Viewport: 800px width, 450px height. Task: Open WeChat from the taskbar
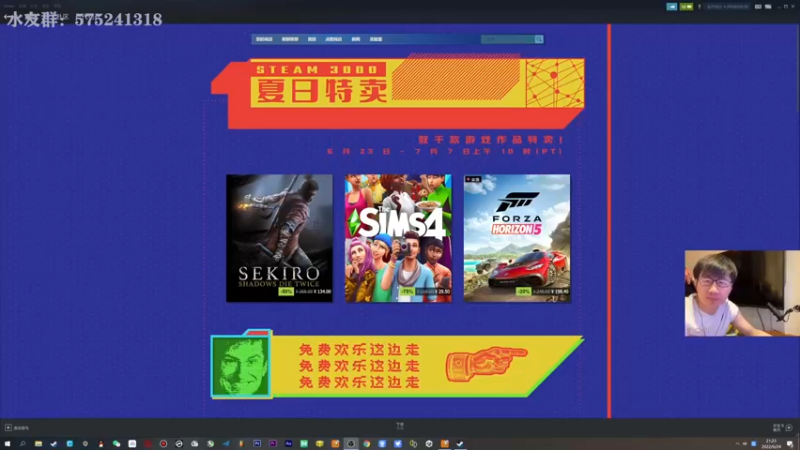coord(116,444)
